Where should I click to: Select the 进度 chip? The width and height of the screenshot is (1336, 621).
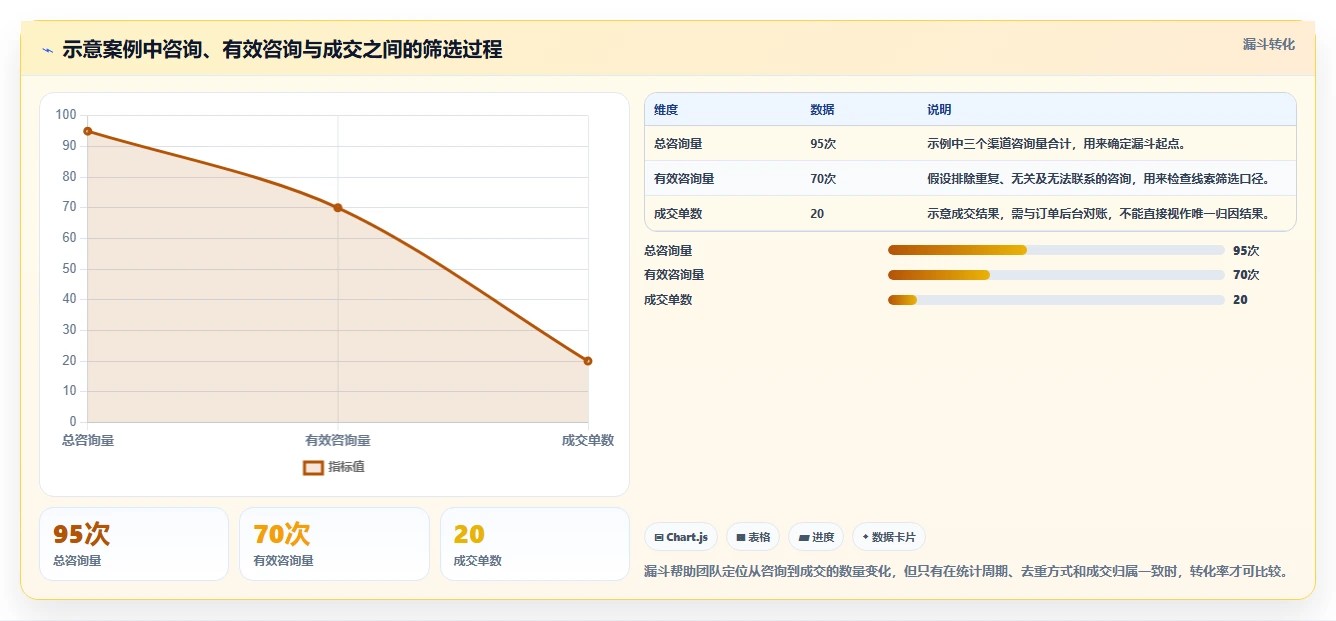point(816,537)
